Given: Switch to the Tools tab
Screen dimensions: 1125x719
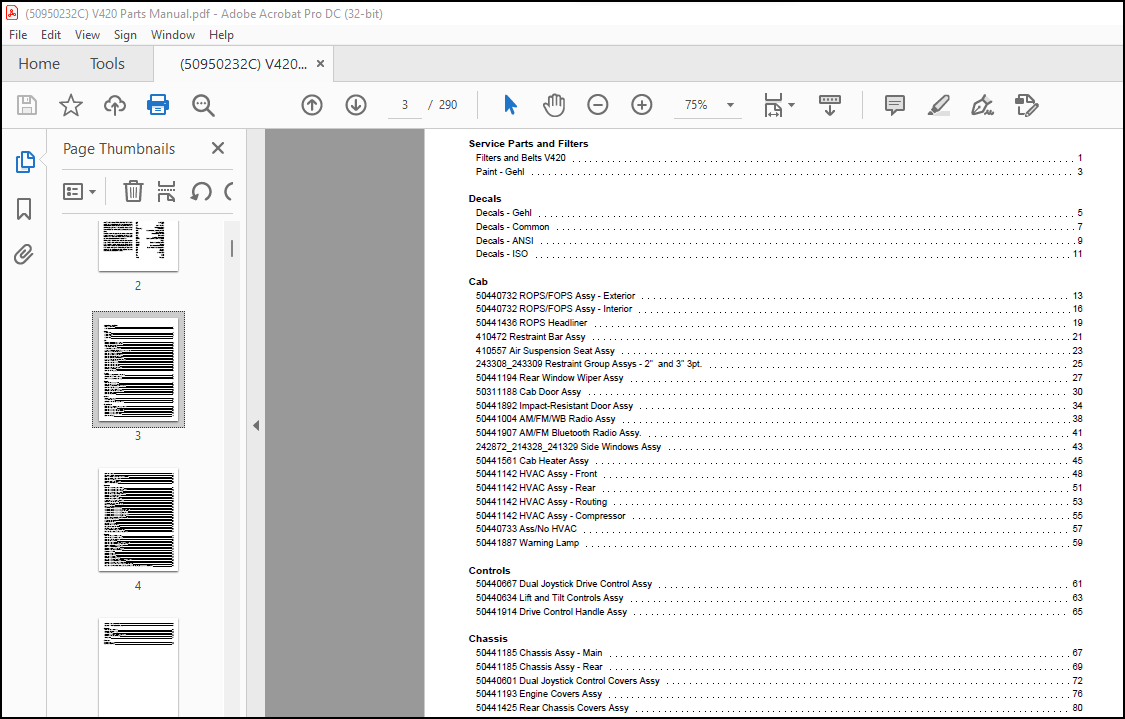Looking at the screenshot, I should coord(107,64).
